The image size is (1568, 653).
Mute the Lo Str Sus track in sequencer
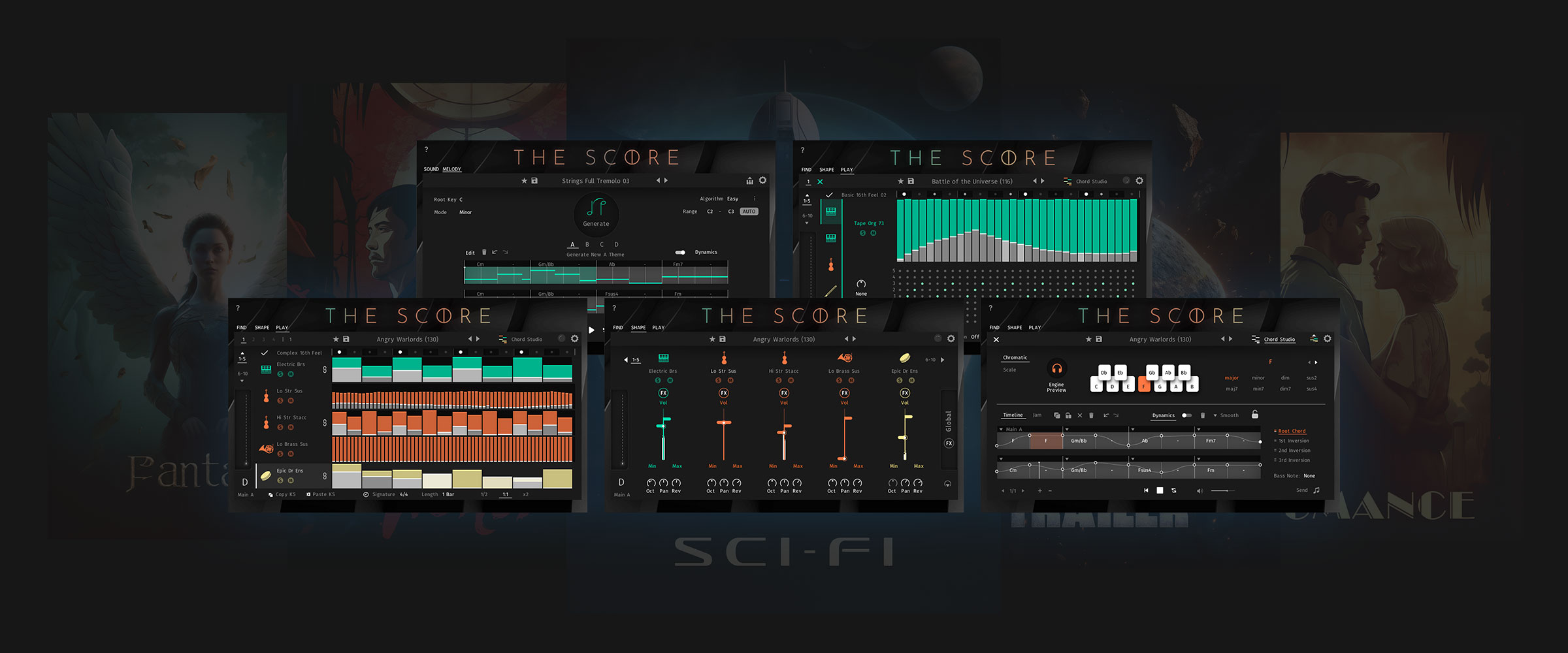291,401
